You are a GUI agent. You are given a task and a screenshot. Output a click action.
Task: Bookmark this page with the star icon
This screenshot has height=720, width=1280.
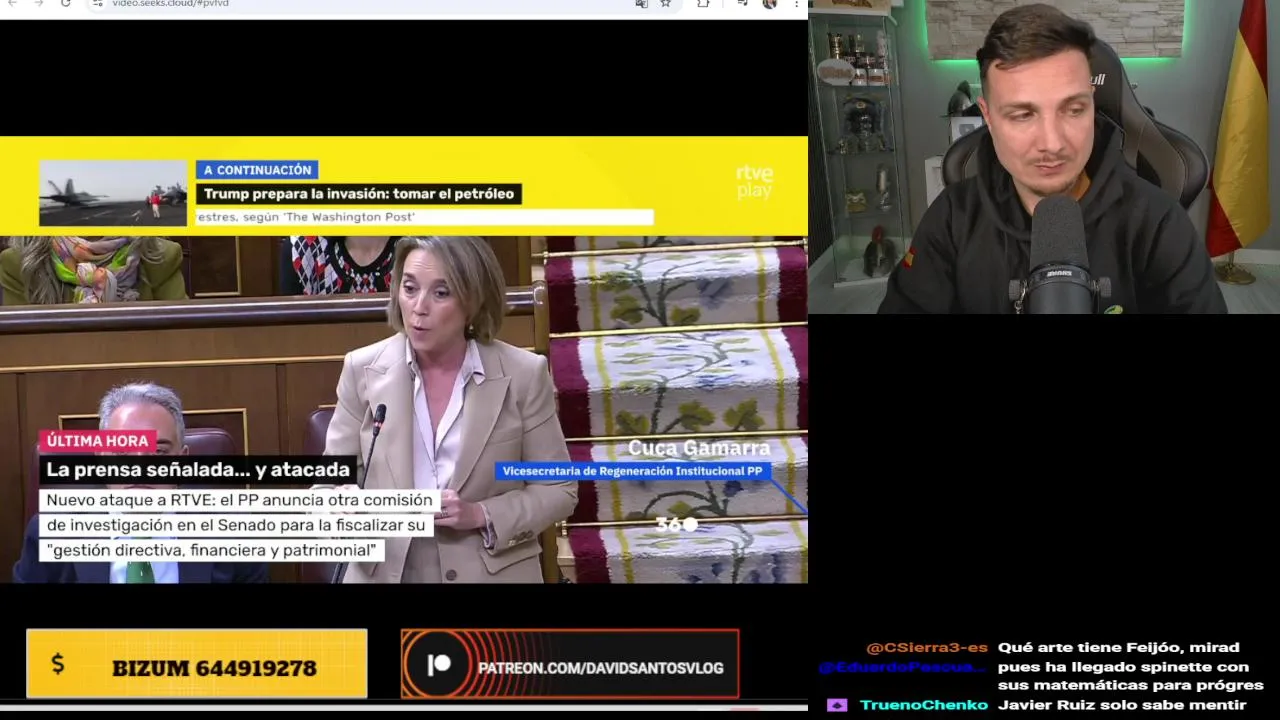click(666, 3)
